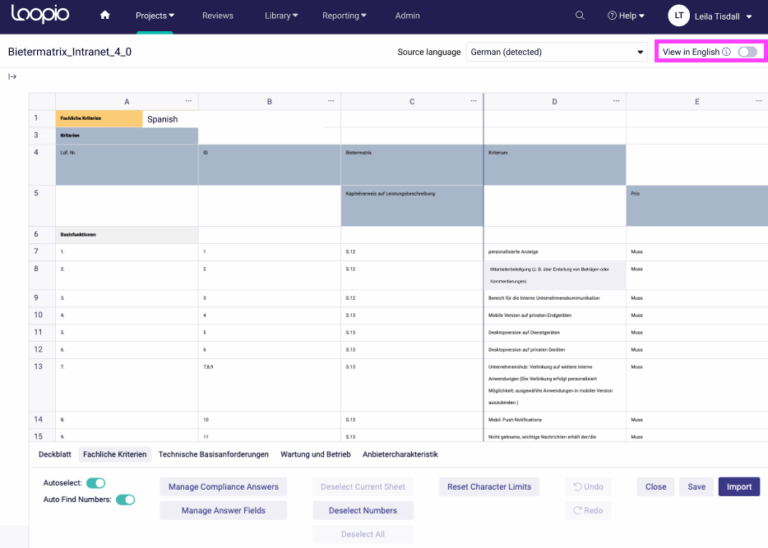Click the LT user avatar

pos(678,16)
